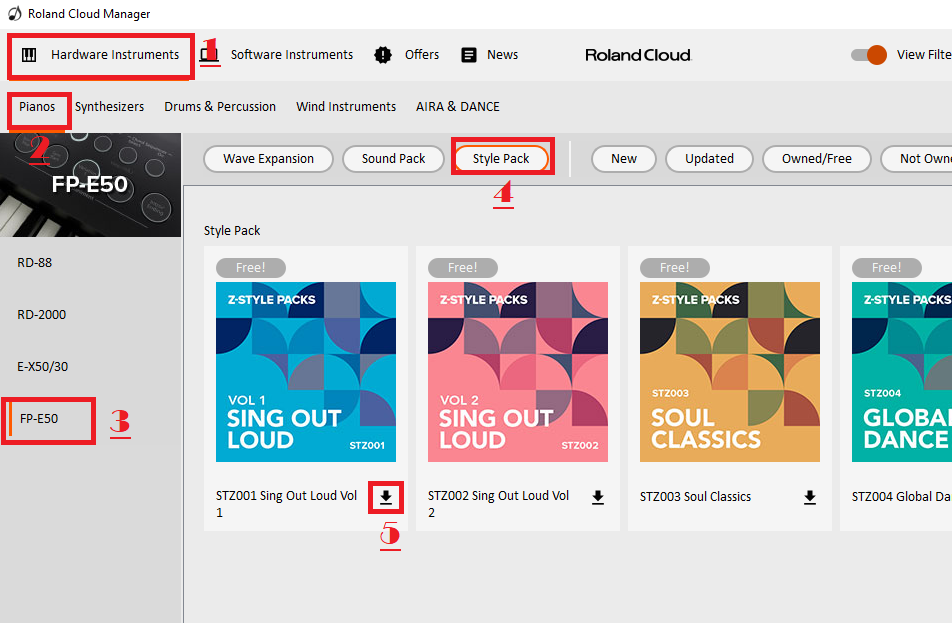Switch to the Wind Instruments tab
The width and height of the screenshot is (952, 623).
[346, 106]
